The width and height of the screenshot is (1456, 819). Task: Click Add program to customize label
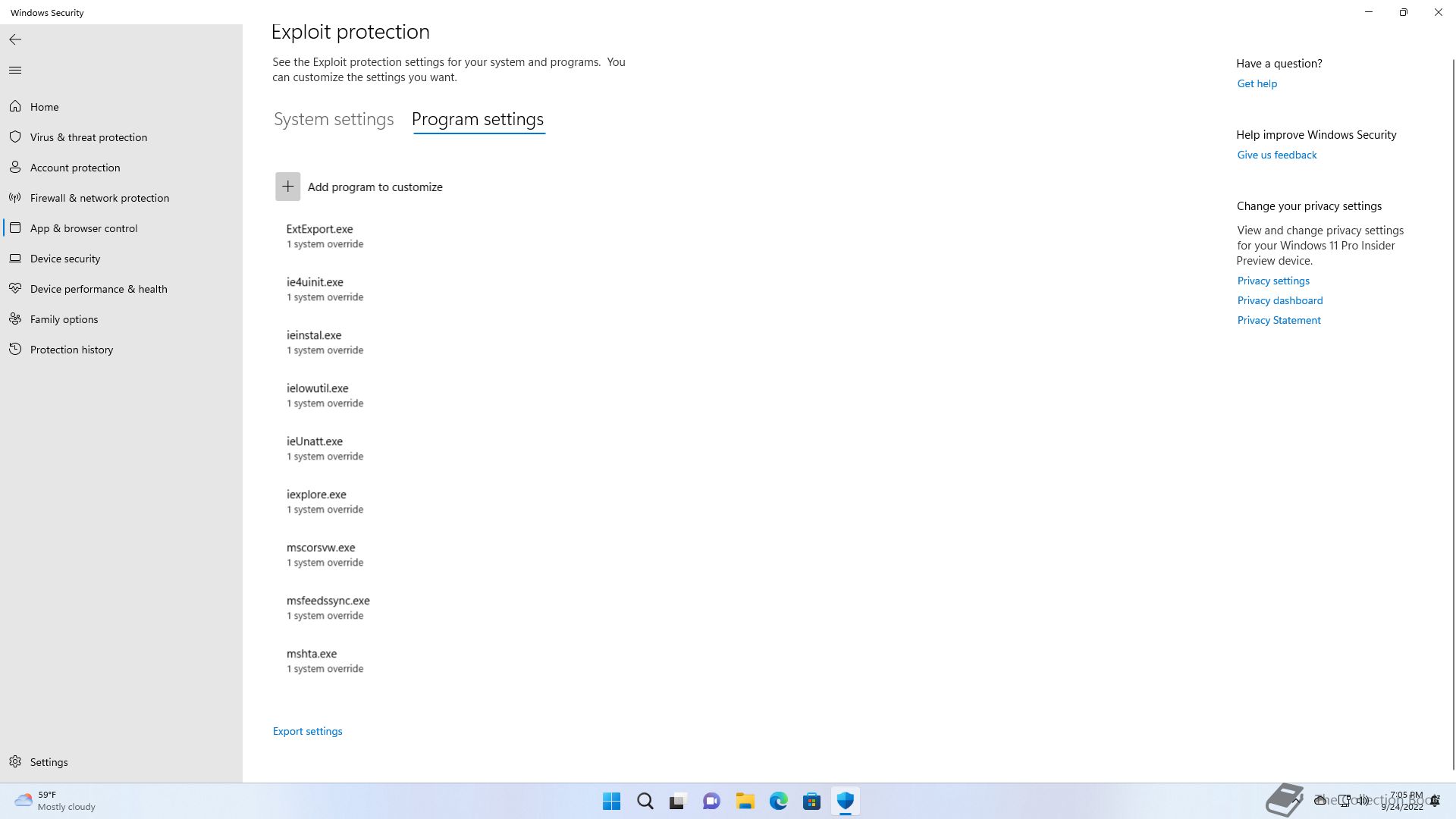tap(375, 187)
